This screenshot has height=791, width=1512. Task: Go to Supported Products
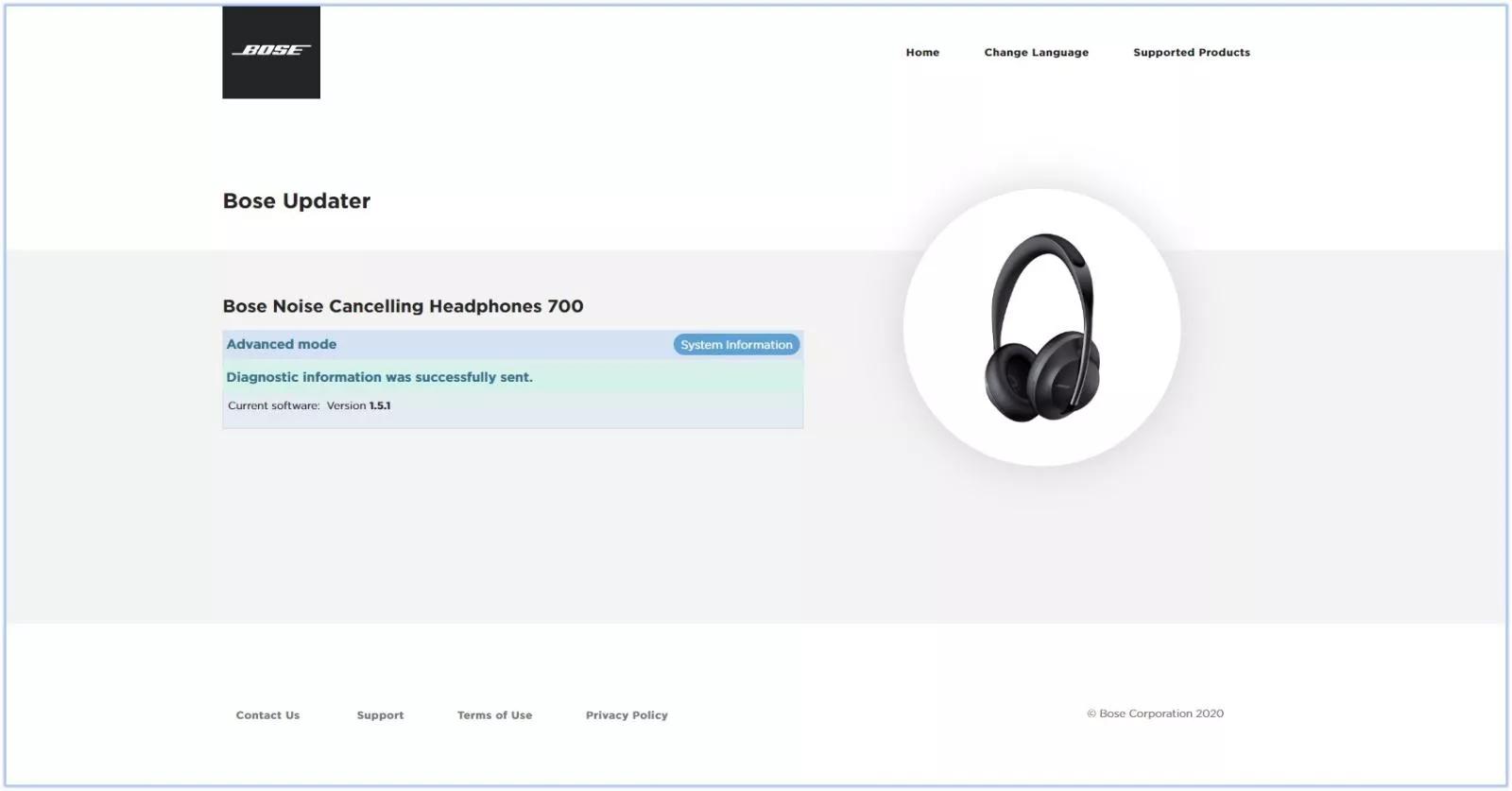[x=1191, y=53]
